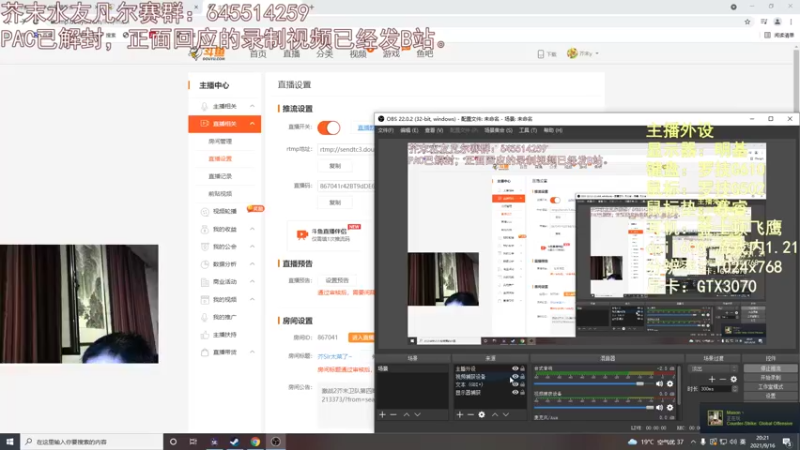Remove the selected scene with minus icon
The width and height of the screenshot is (800, 450).
point(393,415)
